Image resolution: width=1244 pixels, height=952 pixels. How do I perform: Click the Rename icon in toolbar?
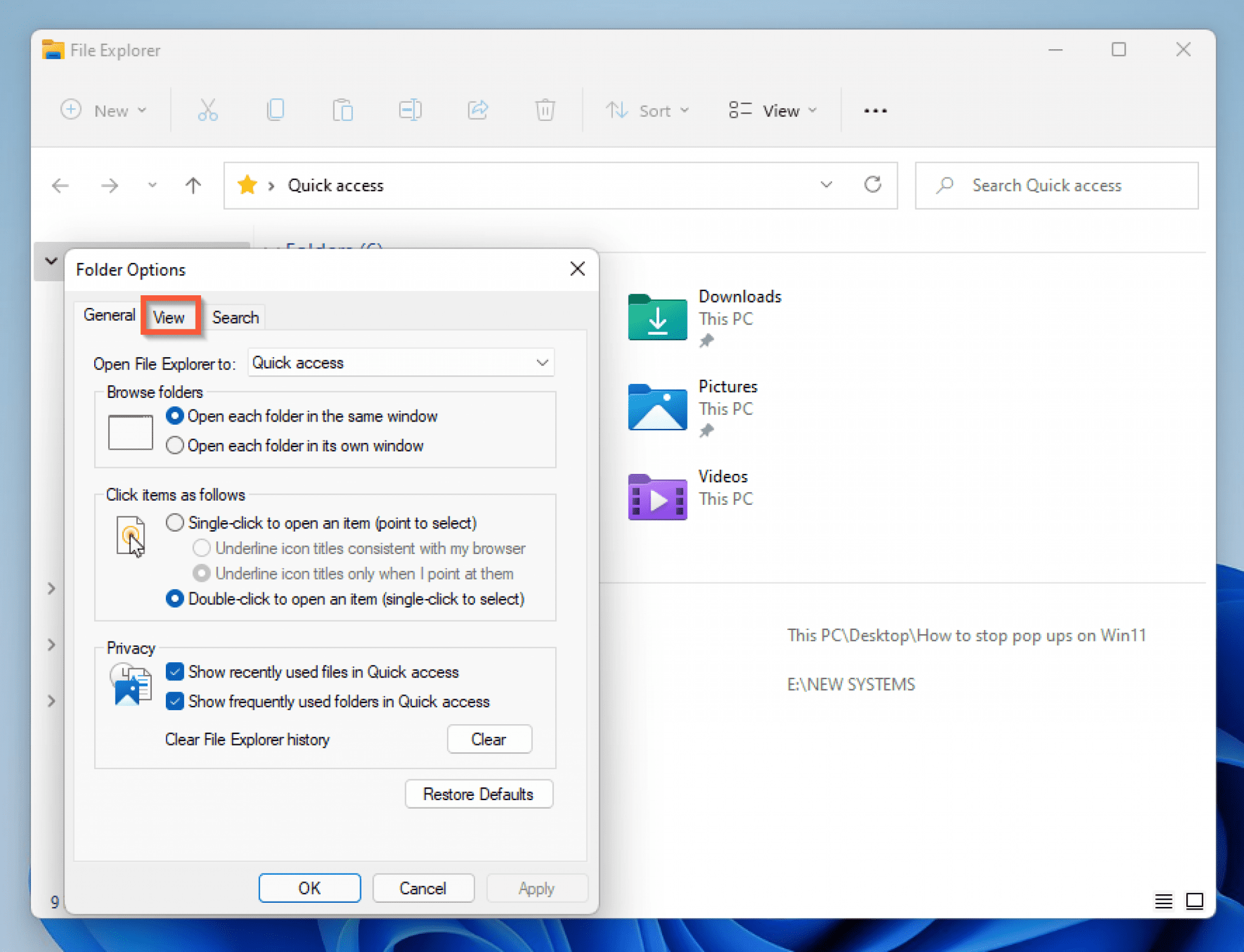(x=410, y=110)
